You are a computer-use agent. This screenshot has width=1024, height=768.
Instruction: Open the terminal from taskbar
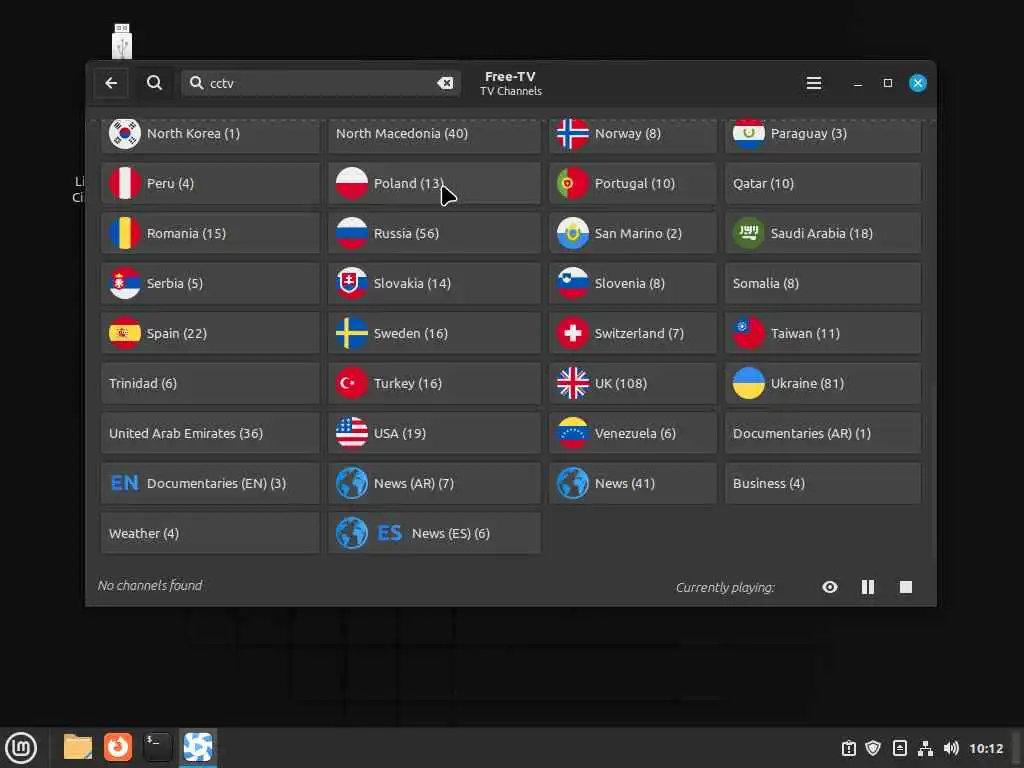pos(157,747)
